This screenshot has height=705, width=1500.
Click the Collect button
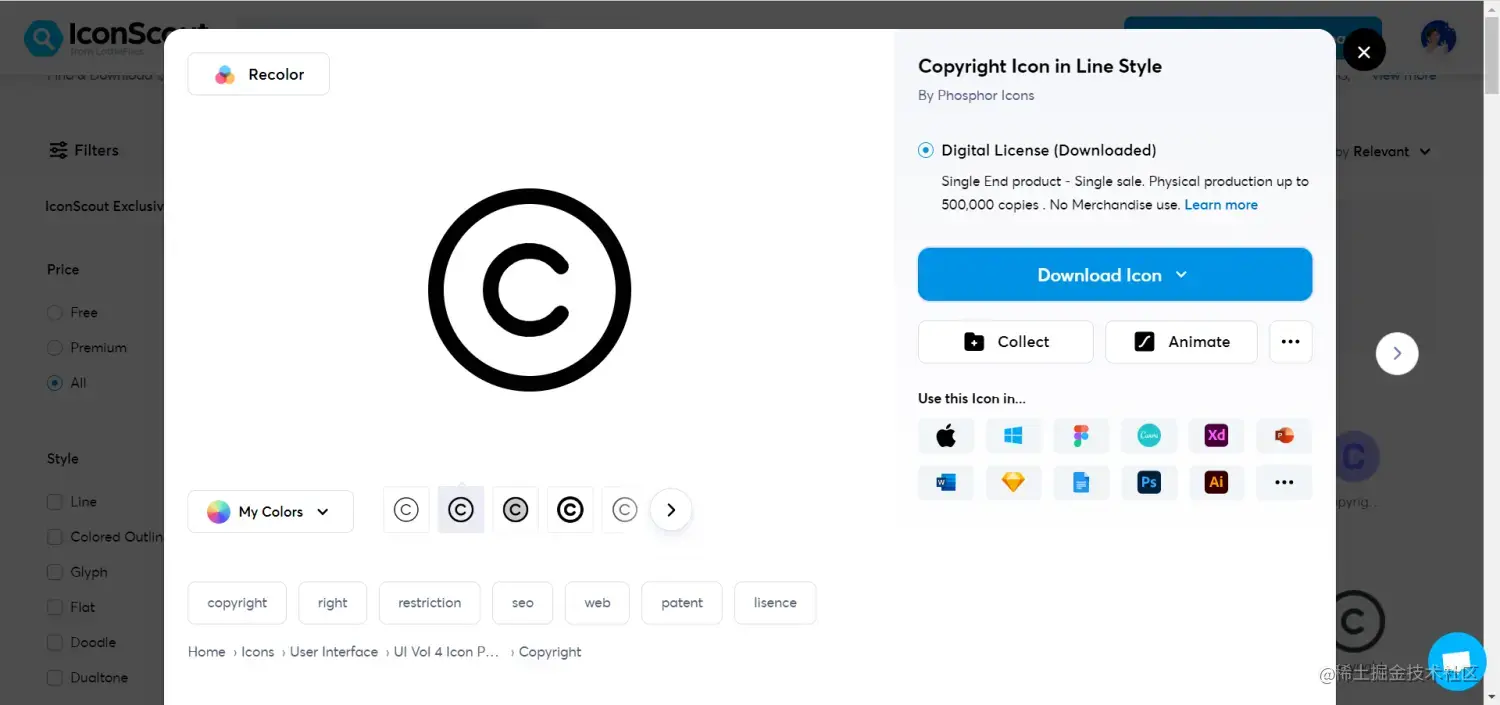tap(1005, 342)
